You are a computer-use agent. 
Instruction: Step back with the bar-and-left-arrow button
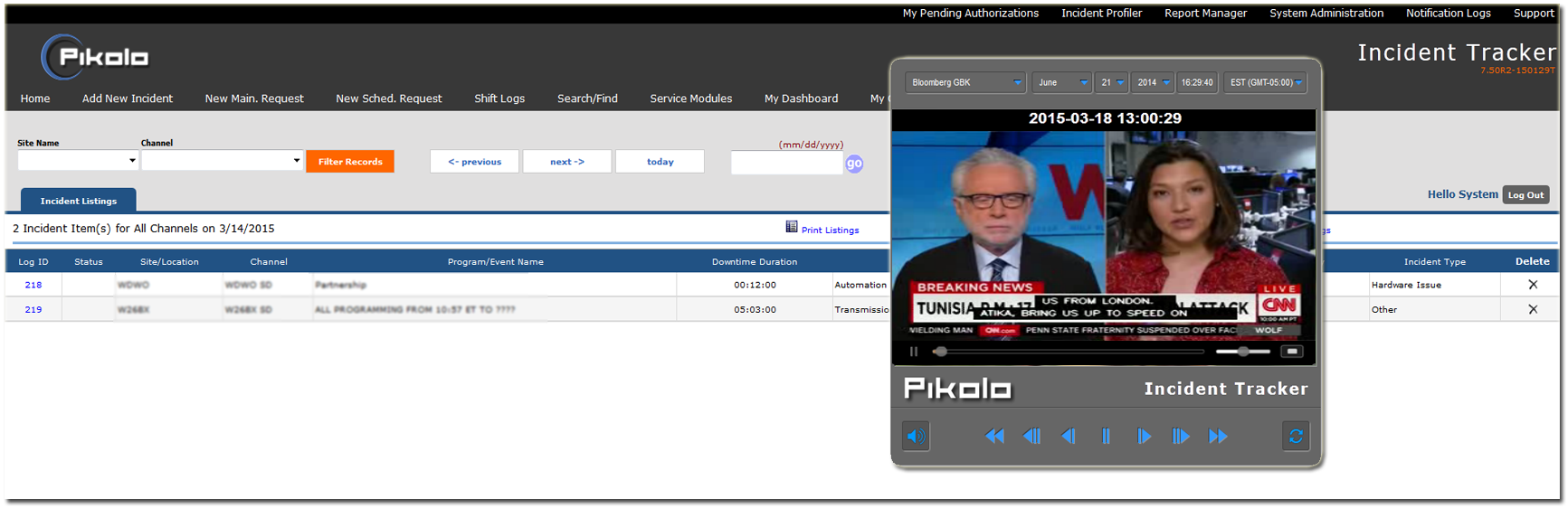pyautogui.click(x=1031, y=437)
